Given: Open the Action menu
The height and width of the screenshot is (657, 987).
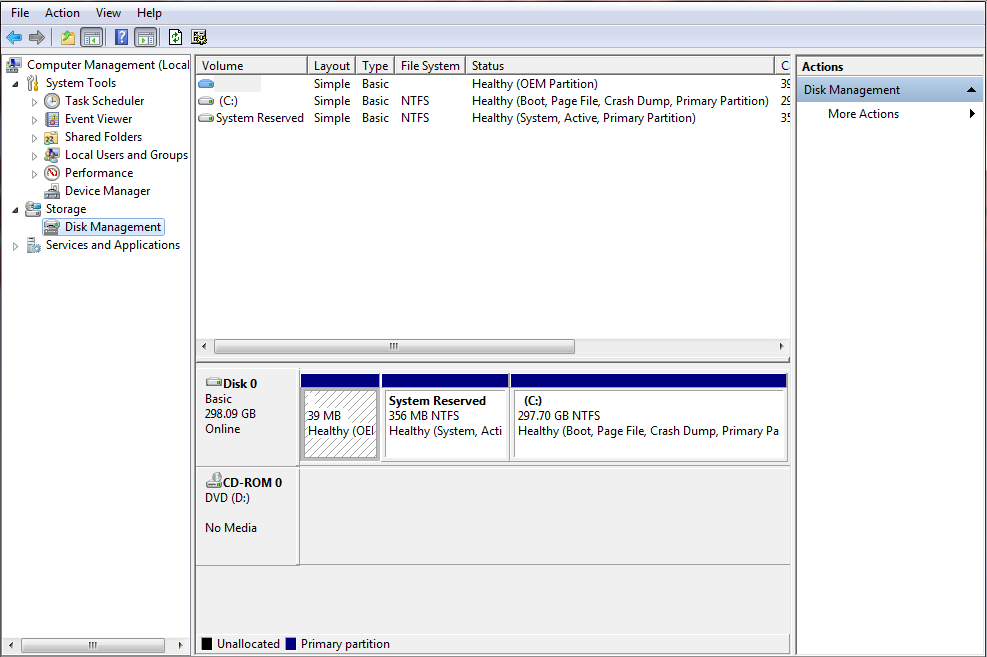Looking at the screenshot, I should click(x=62, y=12).
